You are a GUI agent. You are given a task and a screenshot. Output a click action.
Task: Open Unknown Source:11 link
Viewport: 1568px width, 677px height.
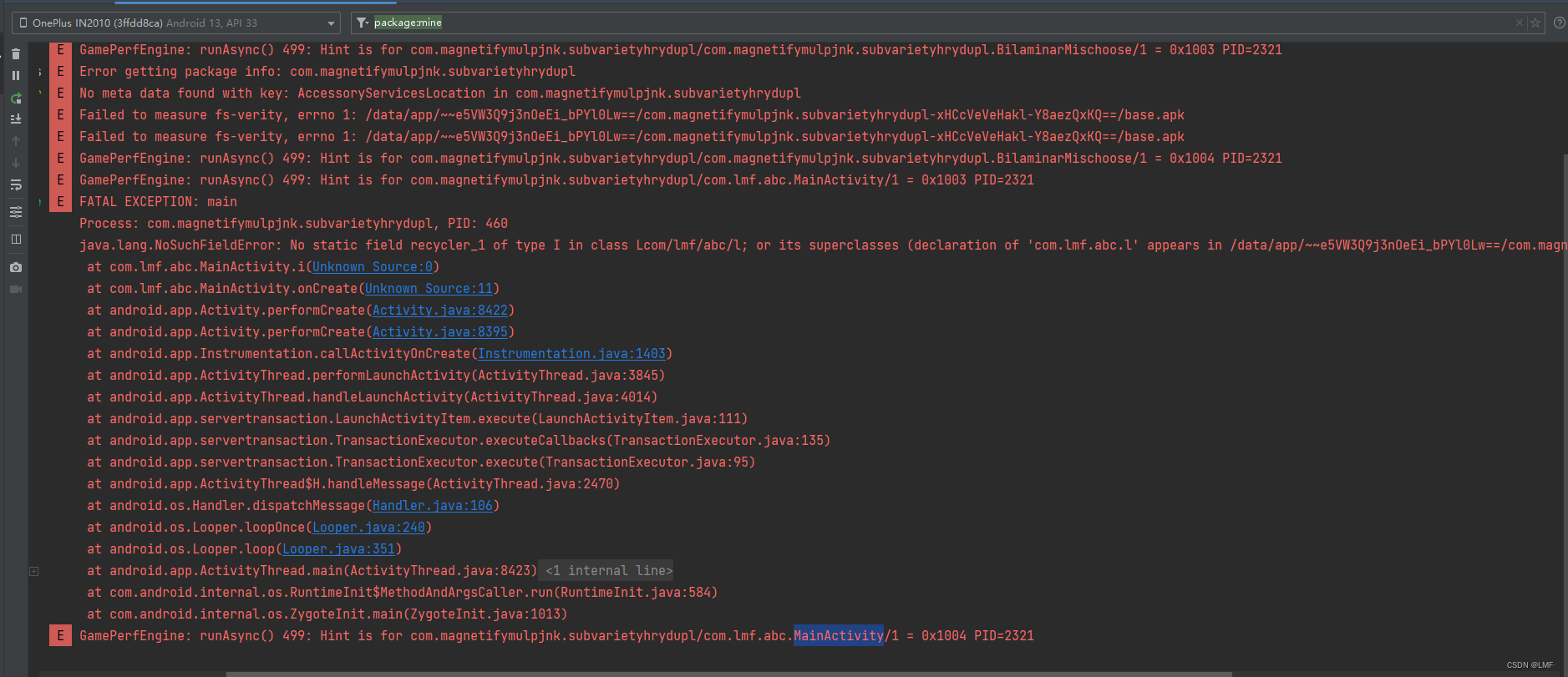coord(429,289)
